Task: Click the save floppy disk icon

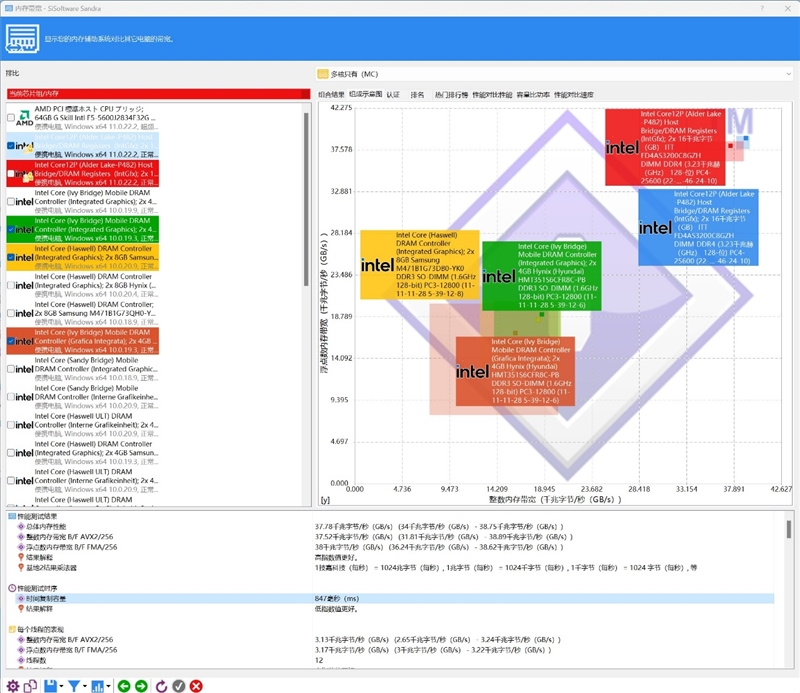Action: [50, 685]
